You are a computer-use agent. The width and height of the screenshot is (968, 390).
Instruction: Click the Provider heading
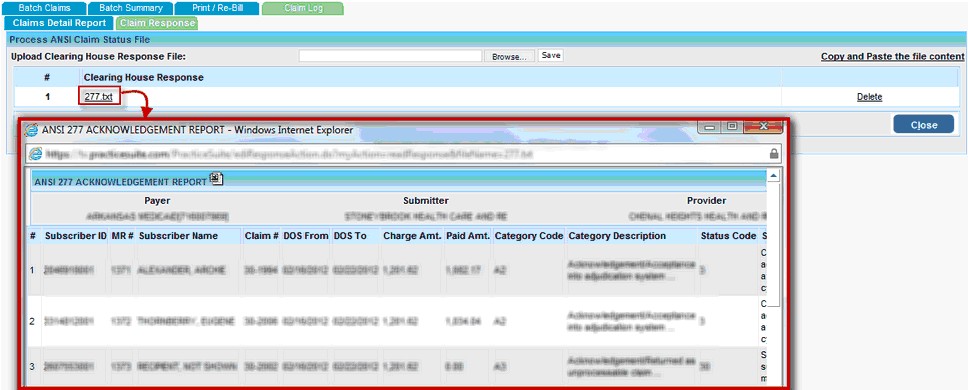coord(706,201)
